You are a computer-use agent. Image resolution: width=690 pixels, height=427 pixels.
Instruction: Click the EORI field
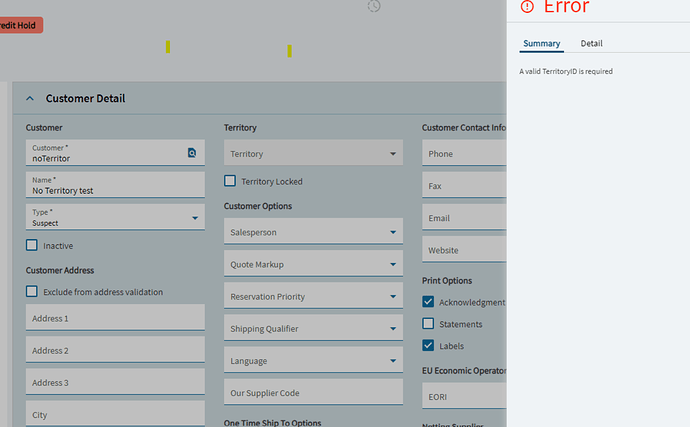coord(464,396)
